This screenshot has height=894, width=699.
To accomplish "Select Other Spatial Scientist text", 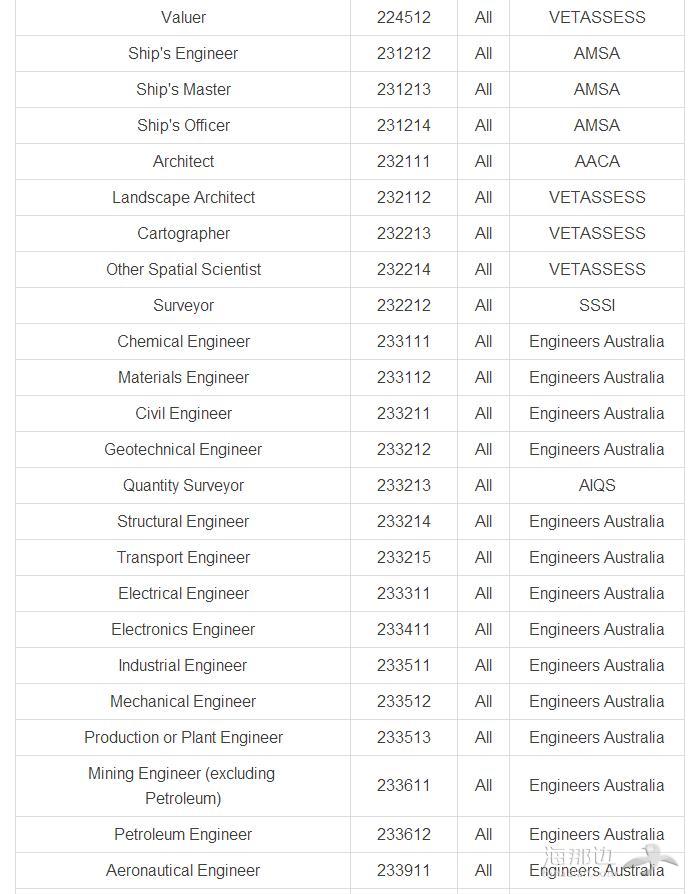I will coord(183,269).
